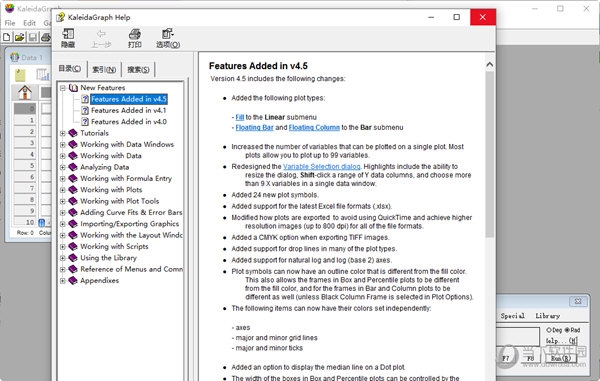600x381 pixels.
Task: Select Features Added in v4.1 topic
Action: coord(129,111)
